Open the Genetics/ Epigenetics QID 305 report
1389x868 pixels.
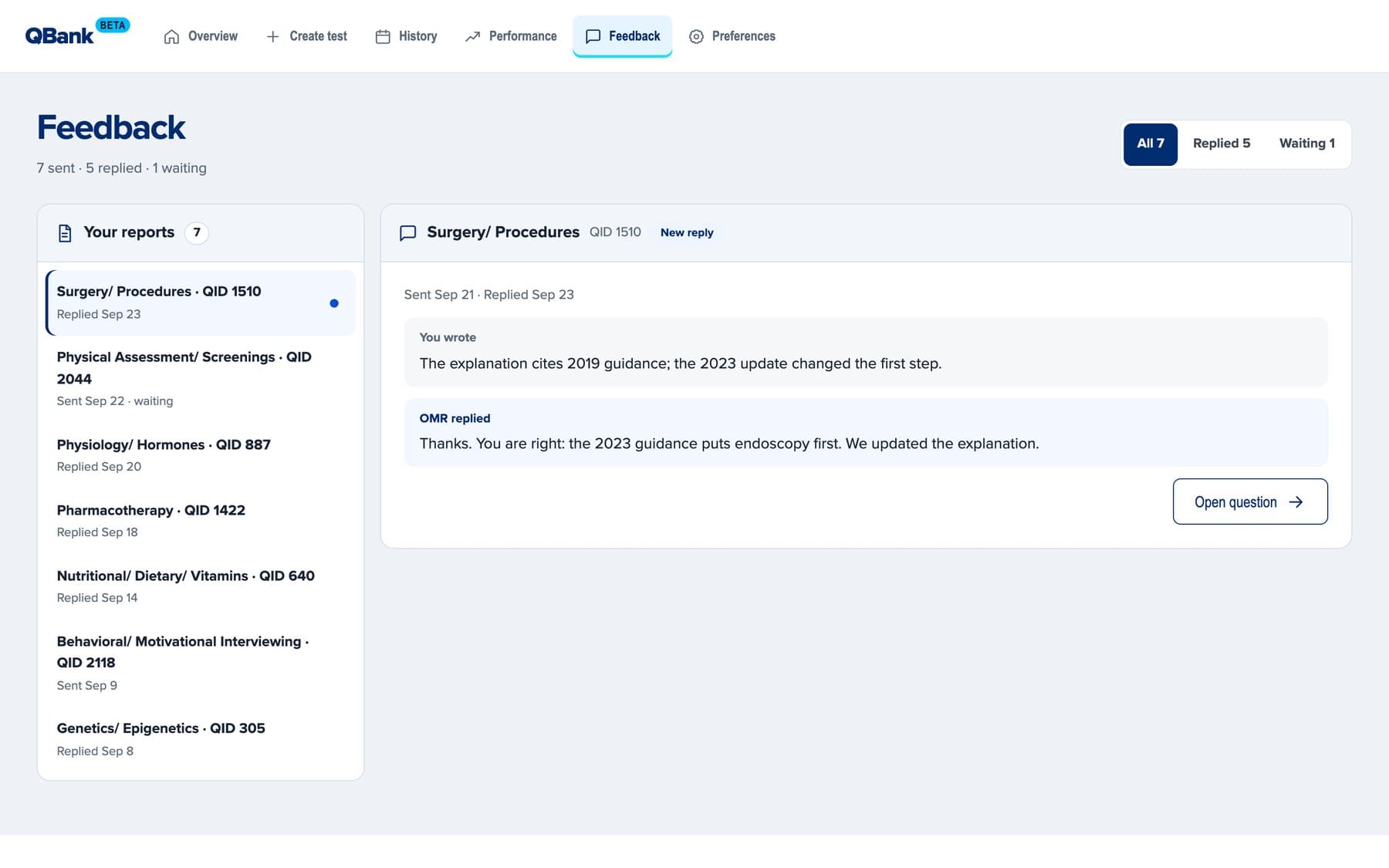[201, 739]
